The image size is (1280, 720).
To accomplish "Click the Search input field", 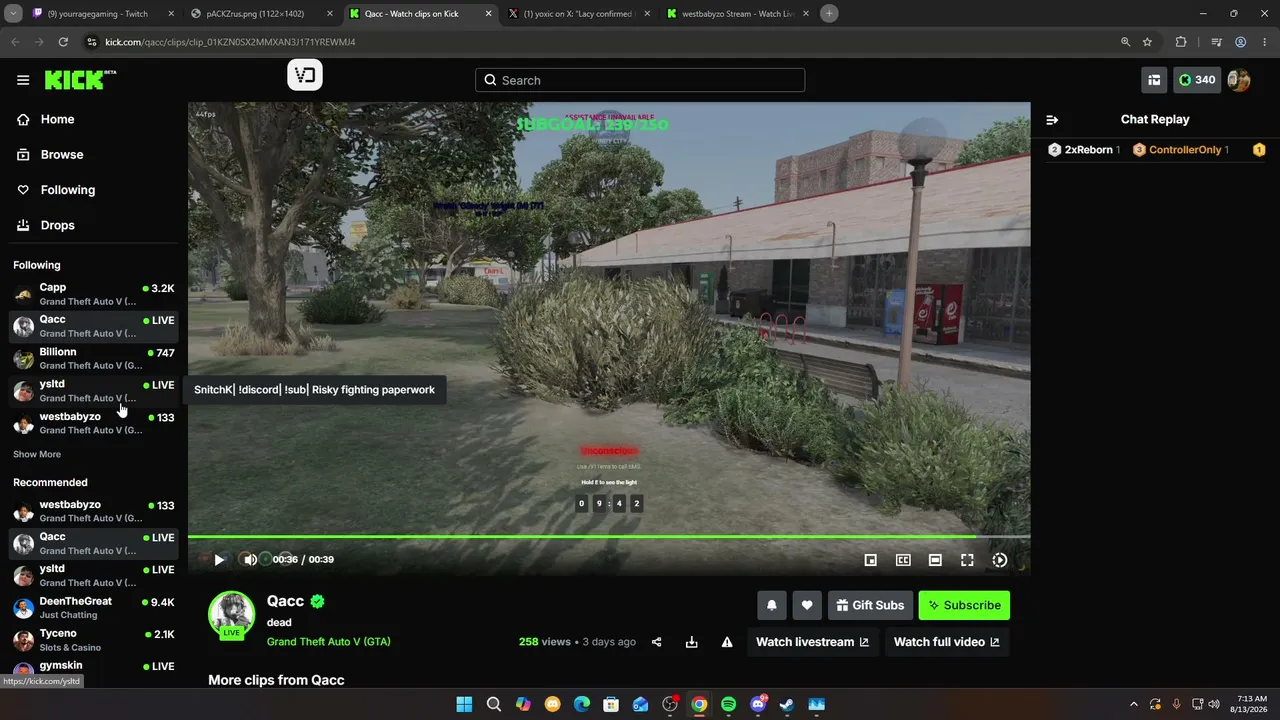I will (x=640, y=80).
